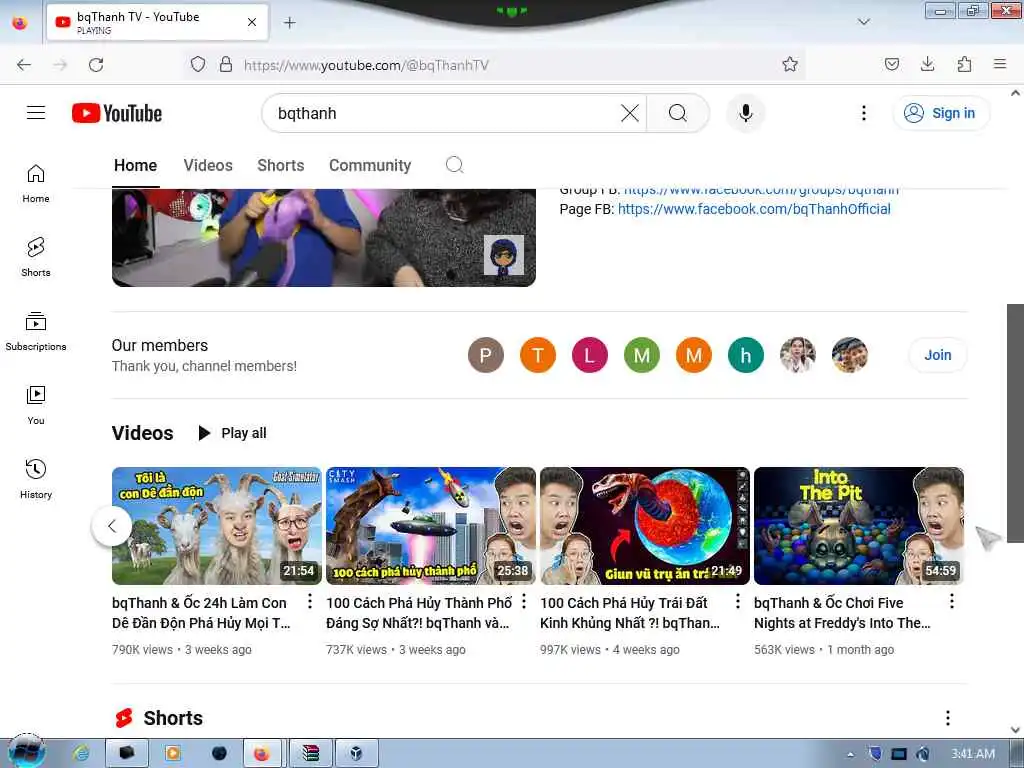Viewport: 1024px width, 768px height.
Task: Open the Shorts section three-dot menu
Action: pos(948,718)
